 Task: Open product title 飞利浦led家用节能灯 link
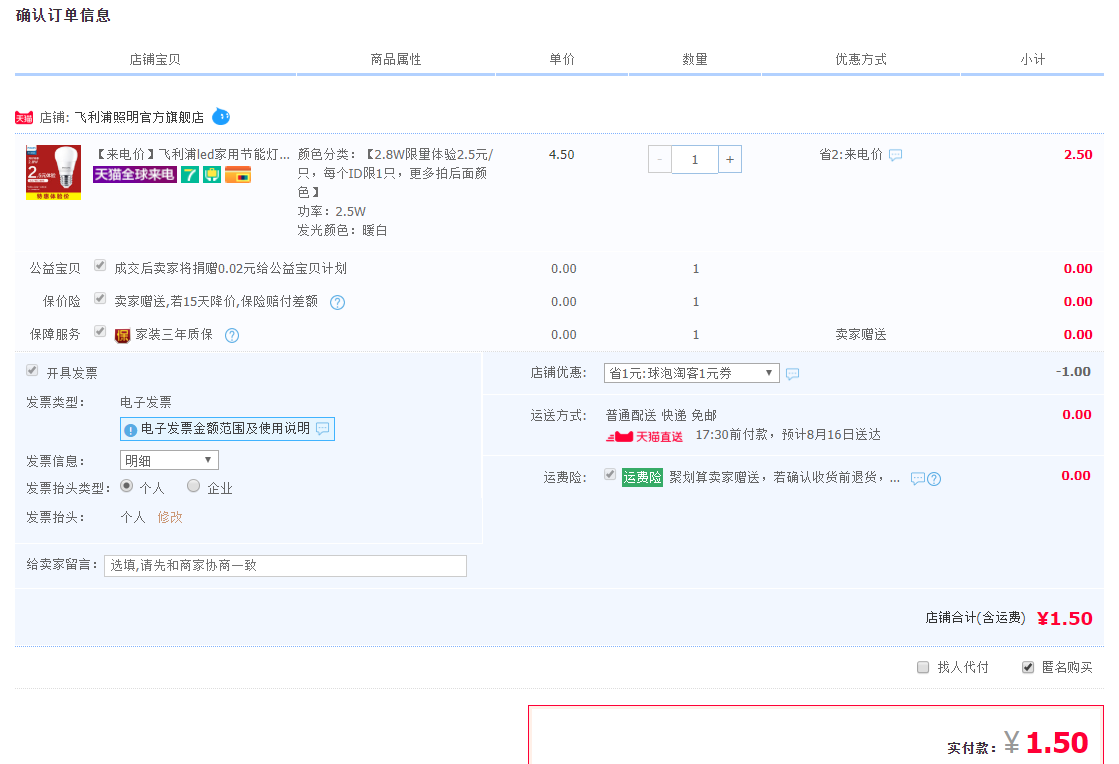click(192, 154)
